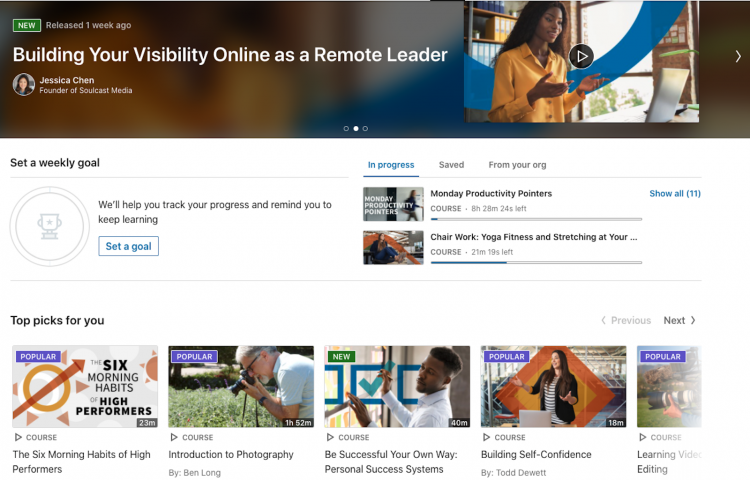Click 'Founder of Soulcast Media' text
The height and width of the screenshot is (480, 750).
[86, 90]
